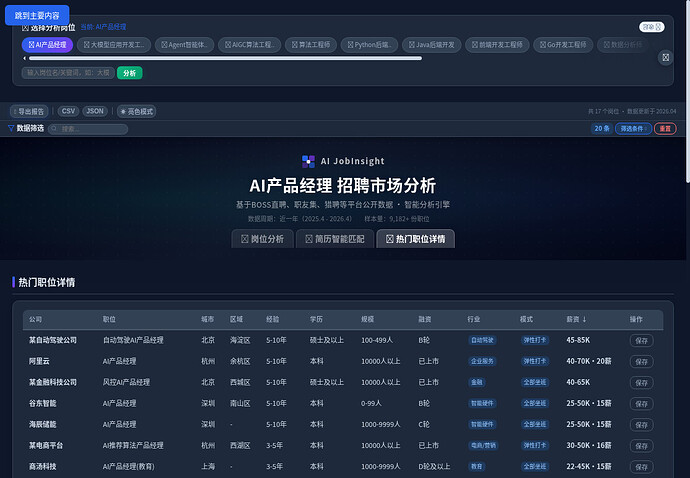Switch to the 热门职位详情 tab
690x478 pixels.
415,239
